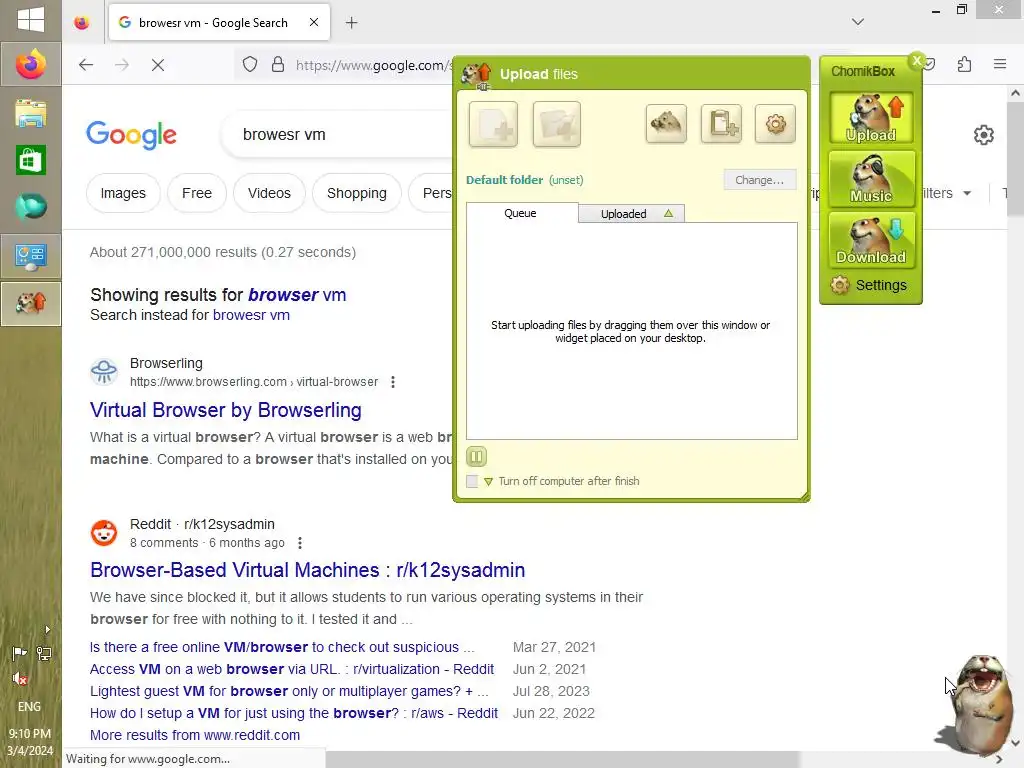The width and height of the screenshot is (1024, 768).
Task: Open Upload in ChomikBox widget
Action: click(871, 118)
